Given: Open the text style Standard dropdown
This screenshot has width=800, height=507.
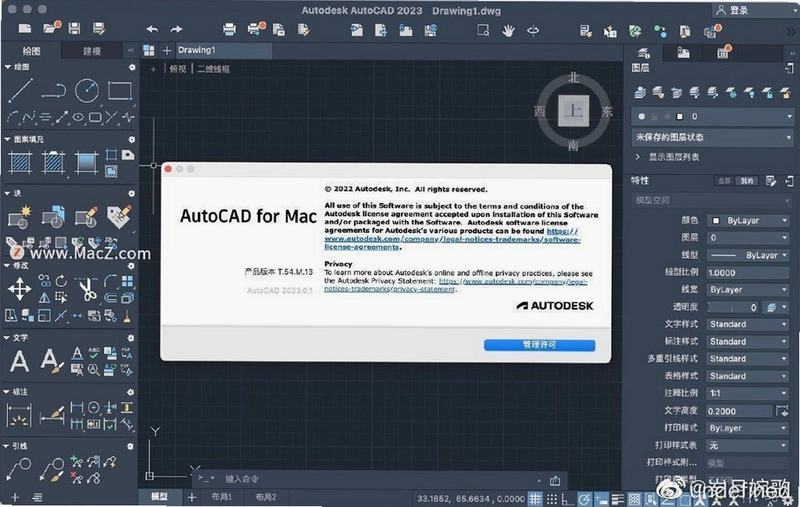Looking at the screenshot, I should [x=748, y=324].
